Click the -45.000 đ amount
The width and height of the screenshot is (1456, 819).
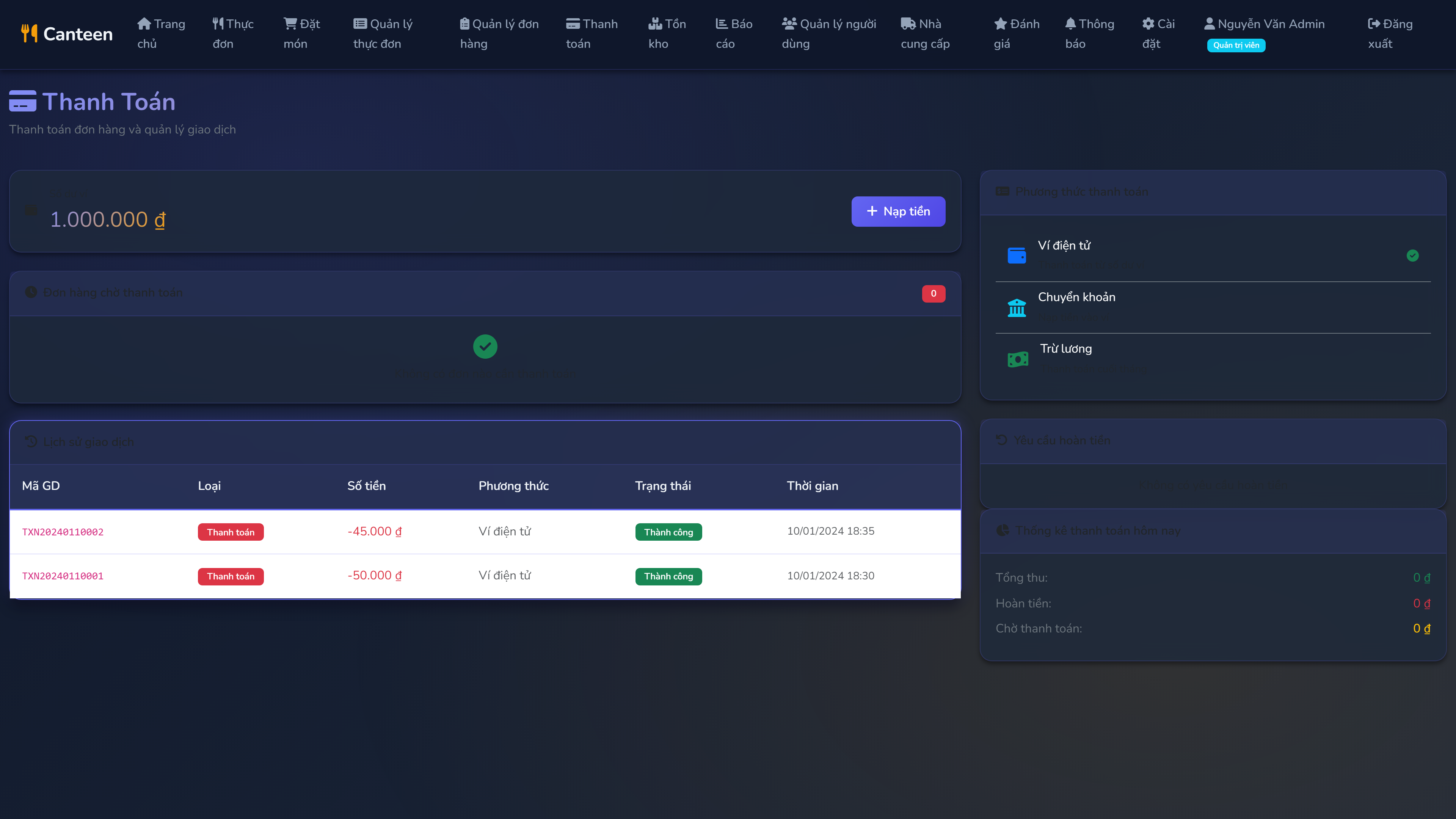[x=374, y=531]
